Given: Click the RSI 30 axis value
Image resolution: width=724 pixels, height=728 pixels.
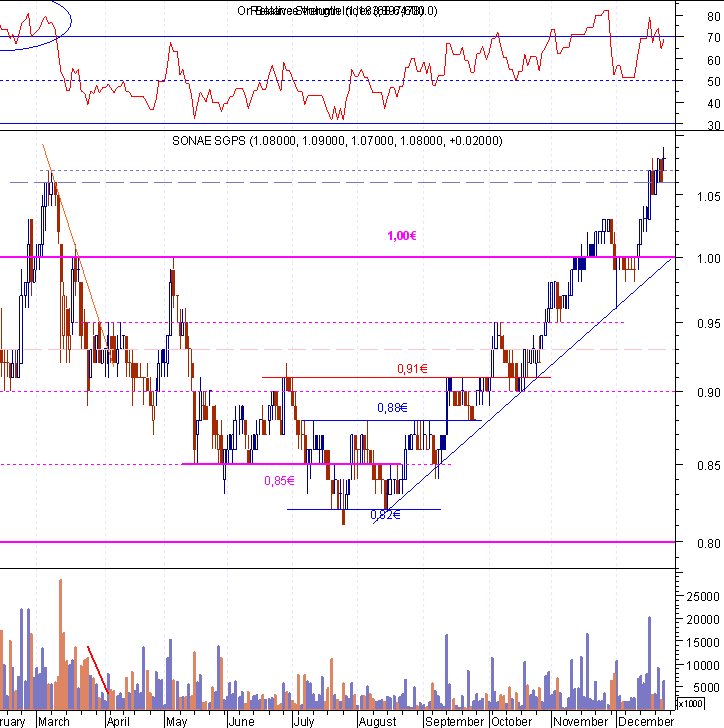Looking at the screenshot, I should pyautogui.click(x=714, y=125).
